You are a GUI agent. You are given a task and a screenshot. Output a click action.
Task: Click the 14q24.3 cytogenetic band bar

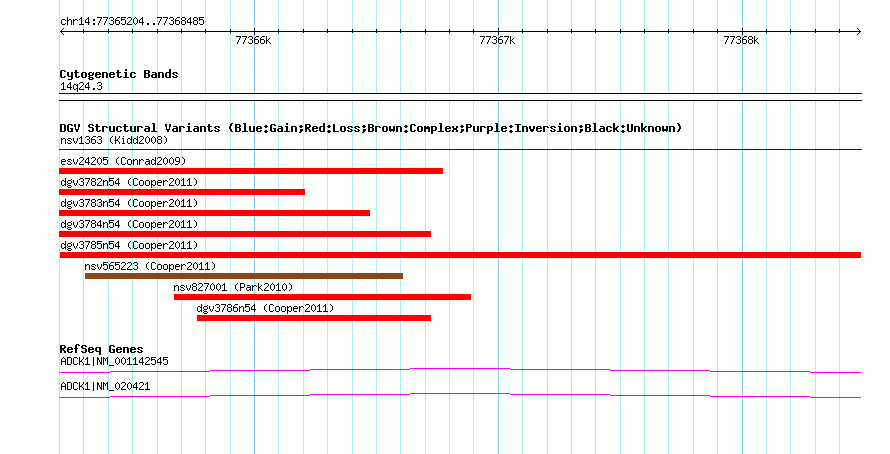[x=460, y=97]
